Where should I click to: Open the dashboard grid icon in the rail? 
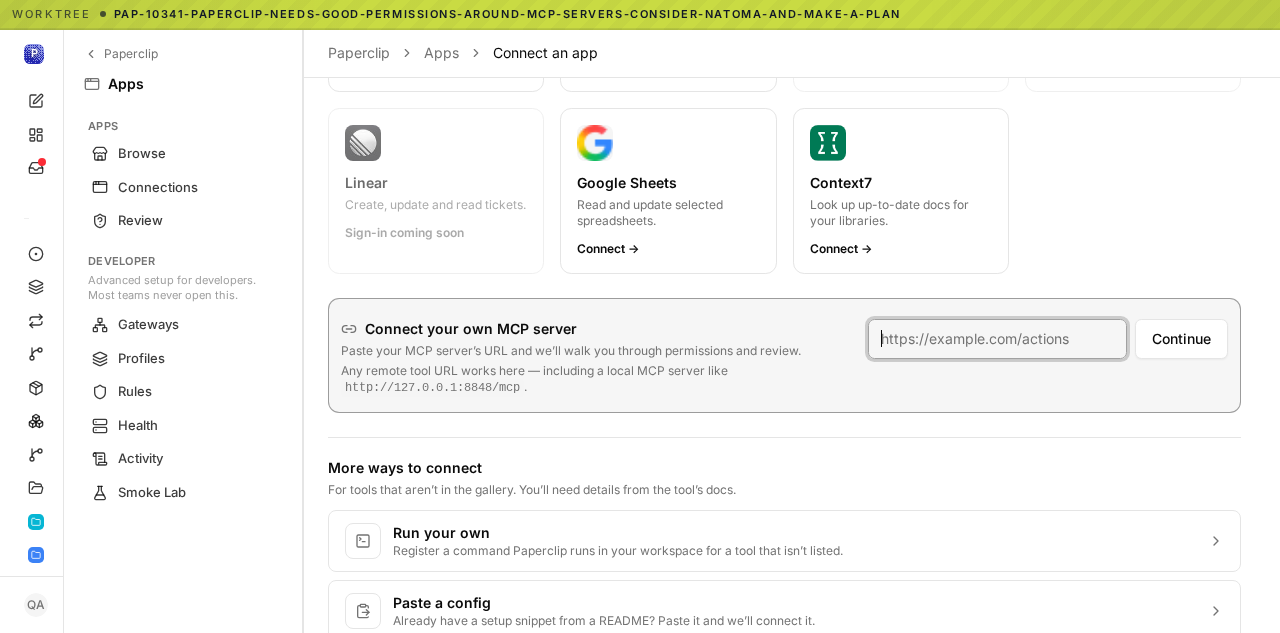click(x=36, y=134)
